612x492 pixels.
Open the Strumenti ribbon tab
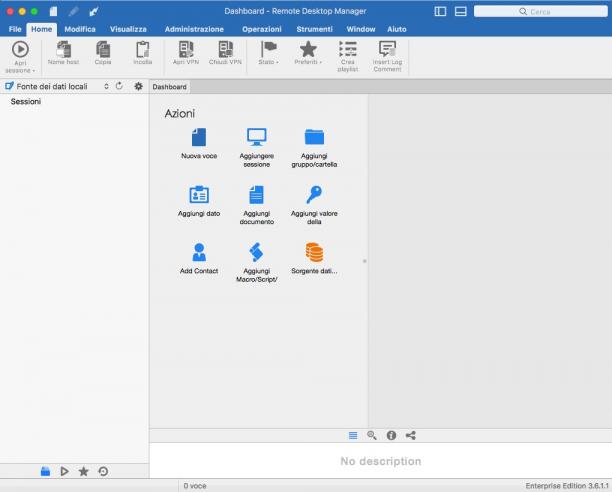(x=314, y=29)
